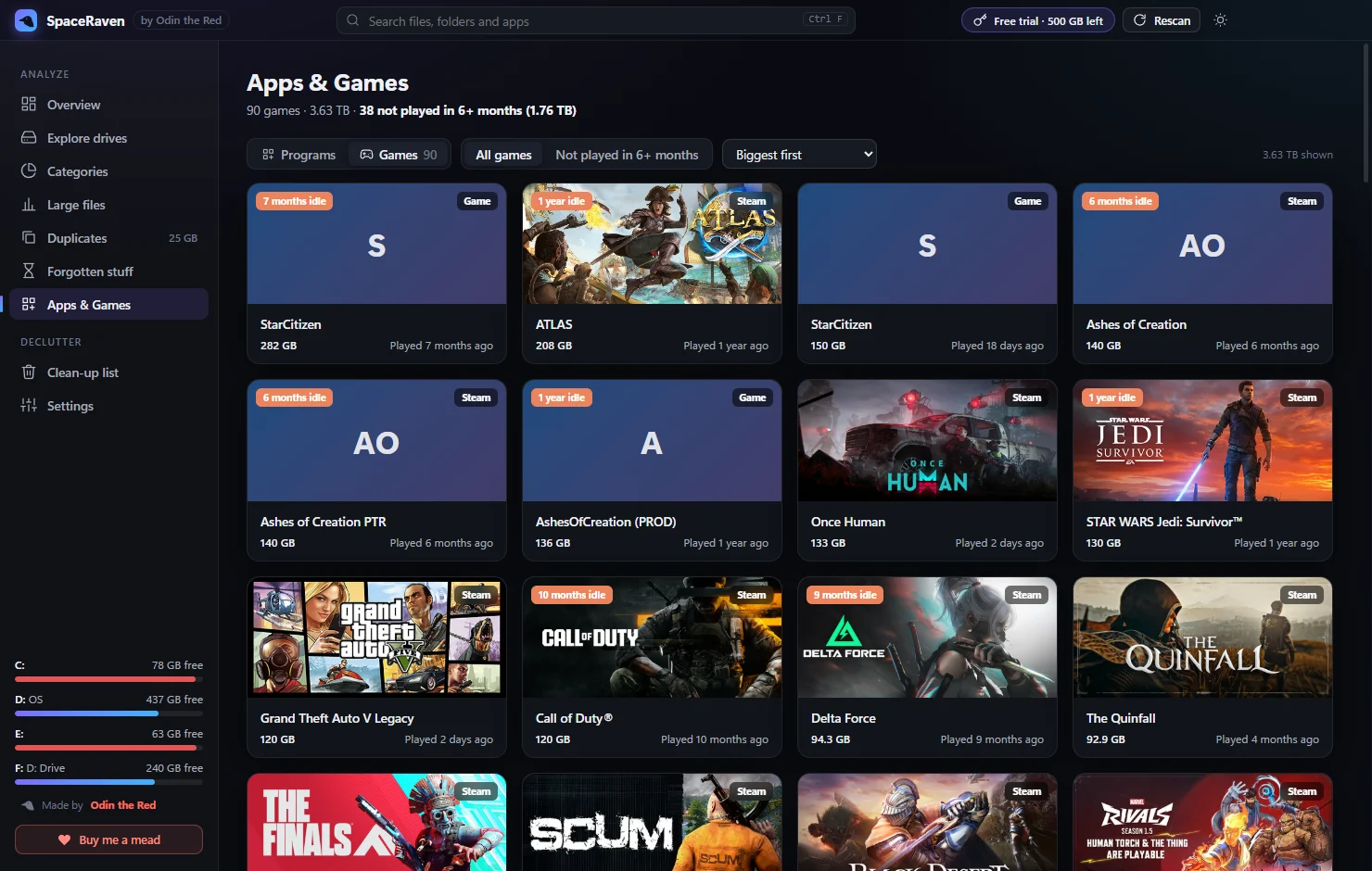Click the Rescan button
1372x871 pixels.
[1162, 19]
